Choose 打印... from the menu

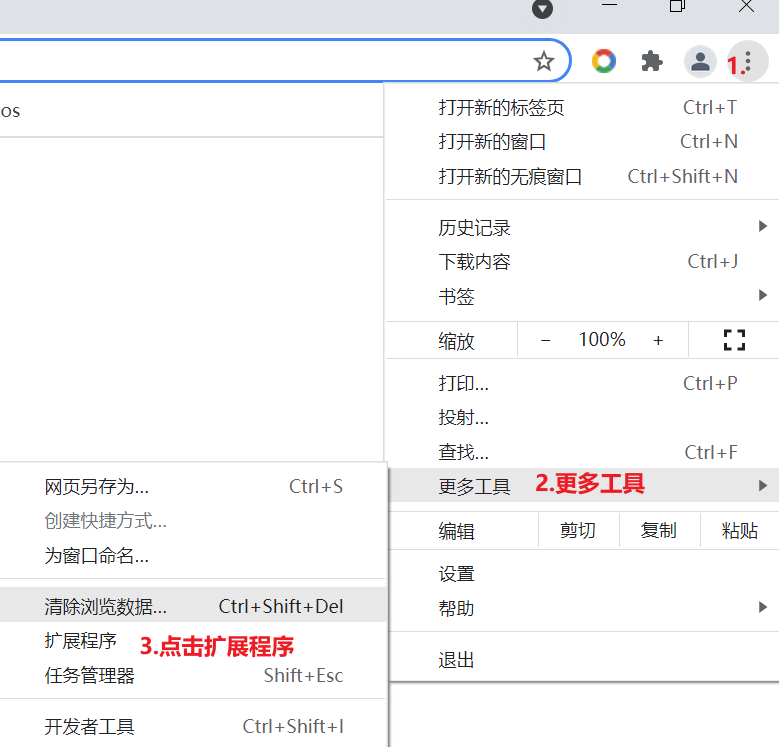[582, 383]
